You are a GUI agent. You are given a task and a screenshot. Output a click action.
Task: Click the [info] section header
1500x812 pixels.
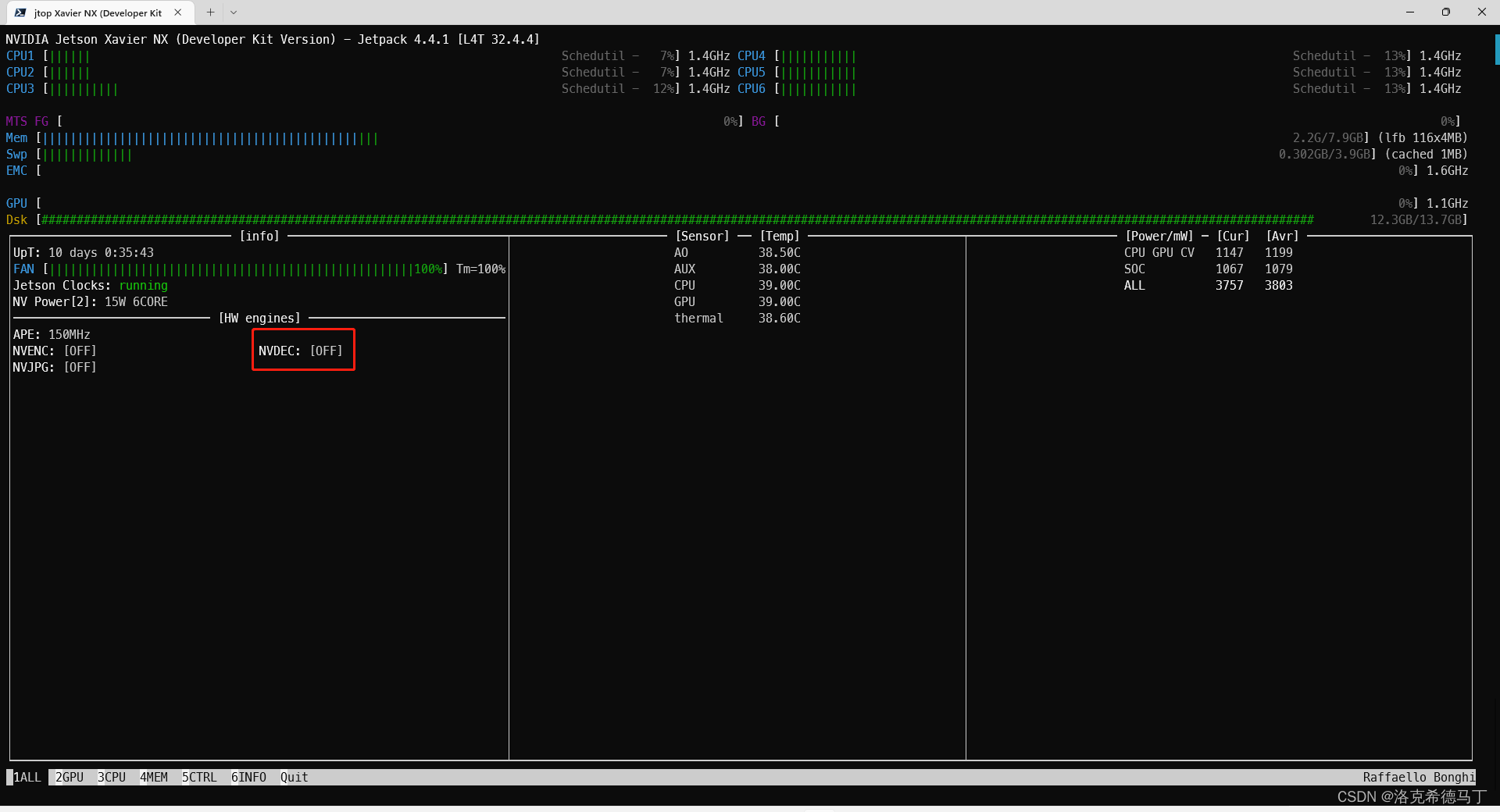(259, 237)
